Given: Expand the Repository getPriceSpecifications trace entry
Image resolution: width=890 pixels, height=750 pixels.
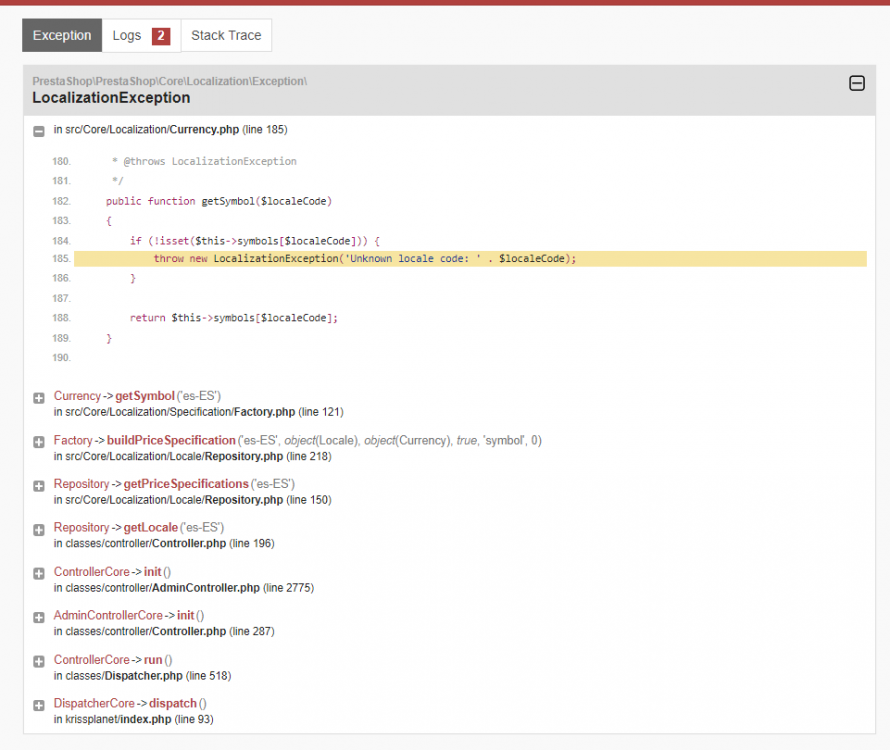Looking at the screenshot, I should point(39,486).
